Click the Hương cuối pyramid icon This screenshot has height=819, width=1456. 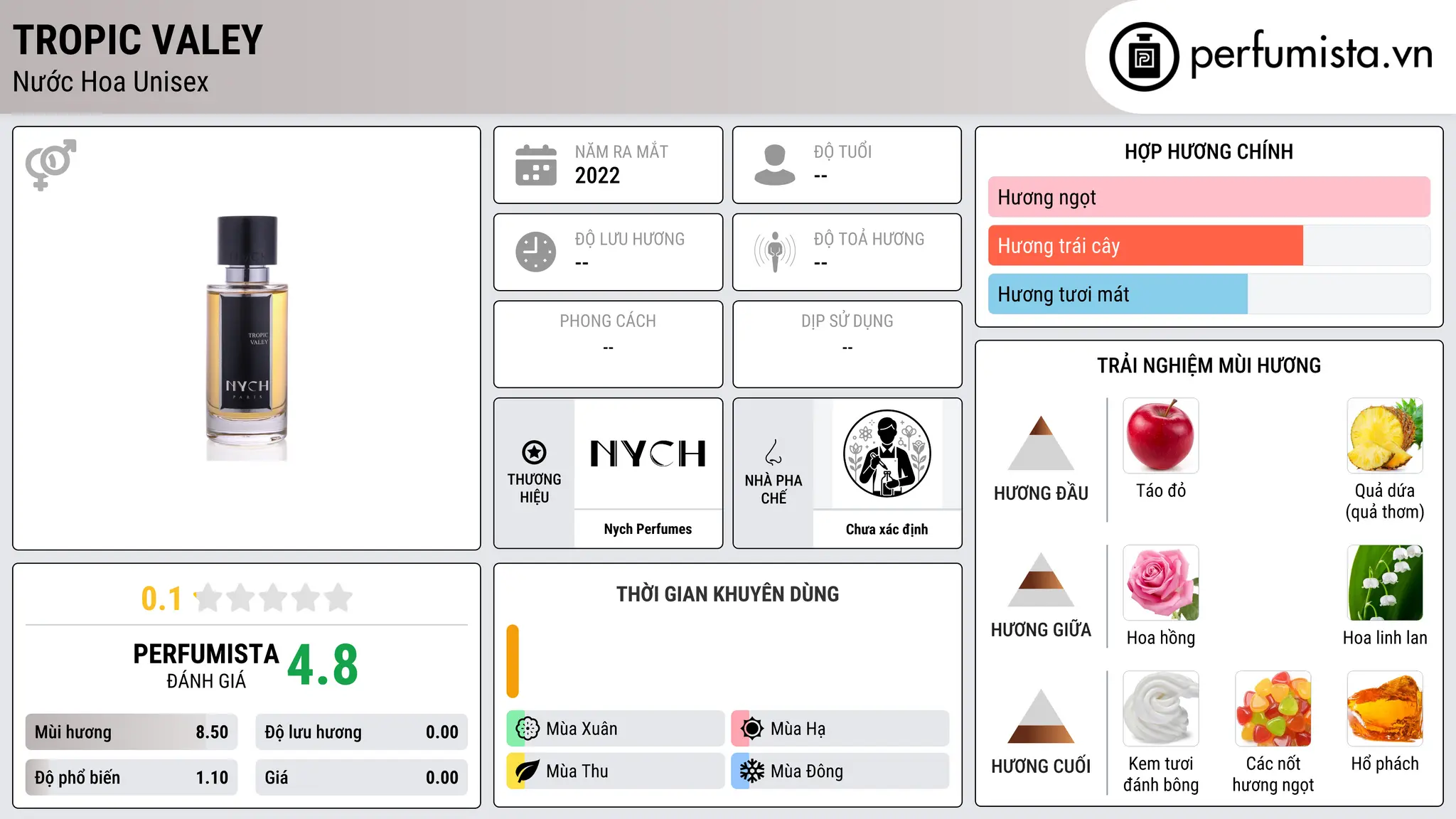(x=1041, y=716)
